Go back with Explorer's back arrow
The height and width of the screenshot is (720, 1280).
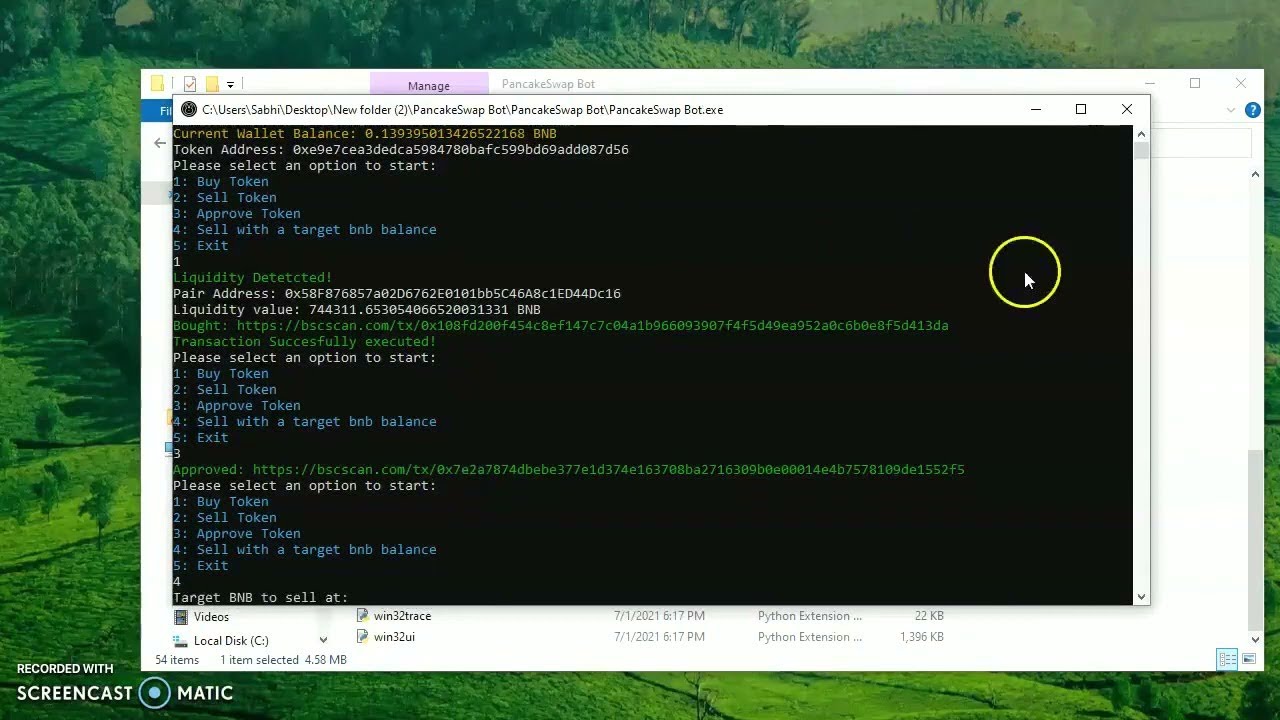click(x=160, y=143)
